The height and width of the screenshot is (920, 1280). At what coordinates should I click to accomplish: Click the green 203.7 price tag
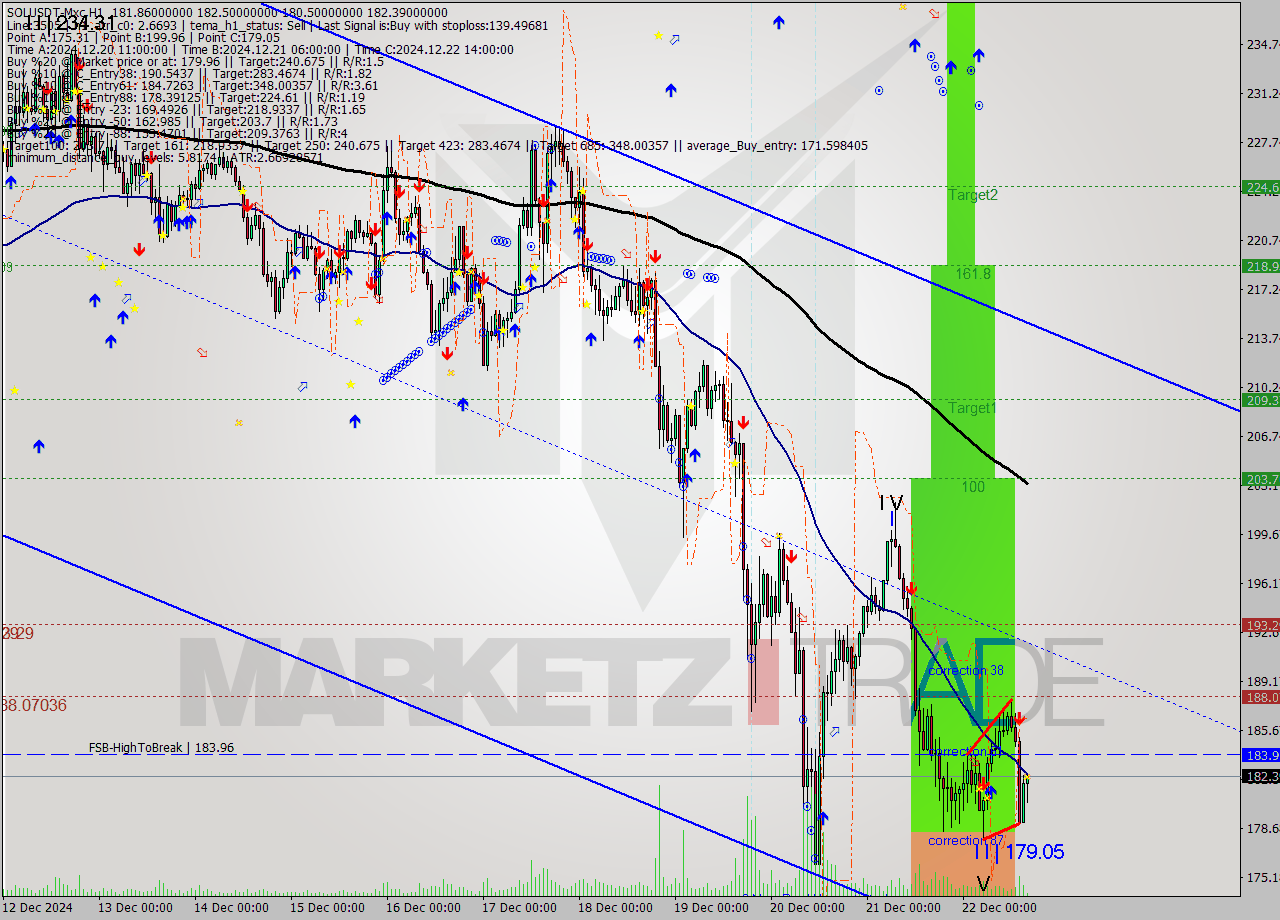(x=1261, y=479)
